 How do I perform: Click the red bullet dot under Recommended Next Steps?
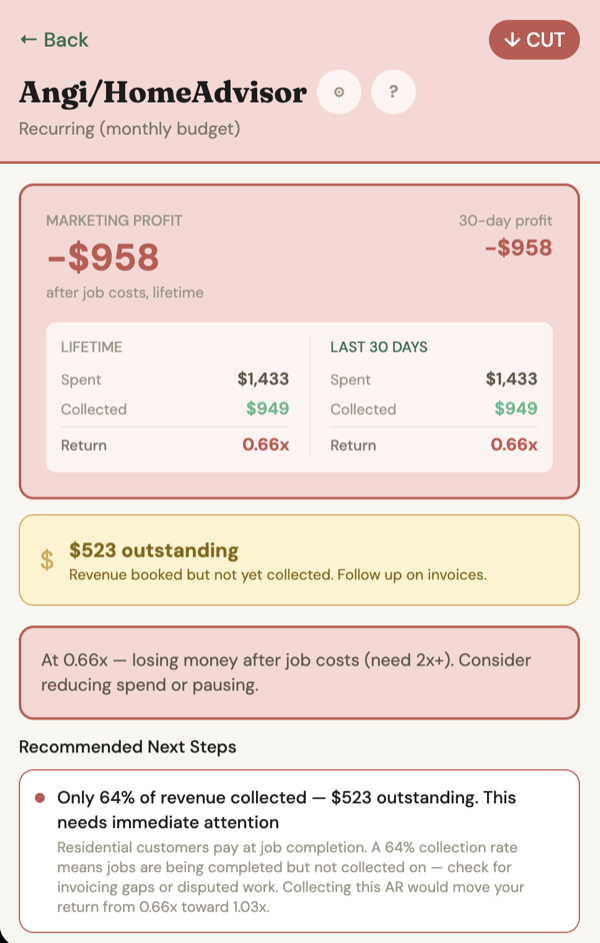(38, 798)
